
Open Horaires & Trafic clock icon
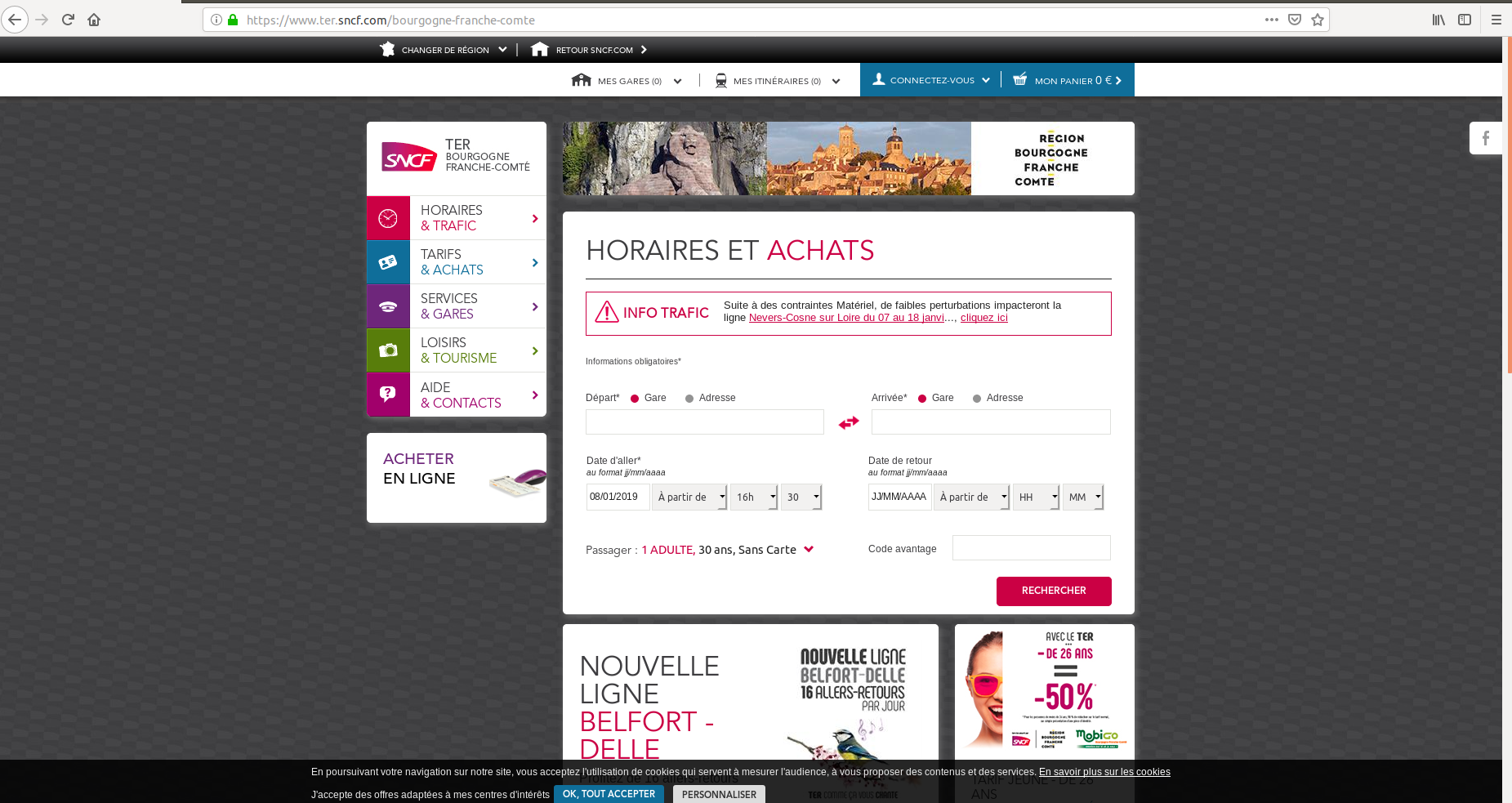pyautogui.click(x=388, y=216)
